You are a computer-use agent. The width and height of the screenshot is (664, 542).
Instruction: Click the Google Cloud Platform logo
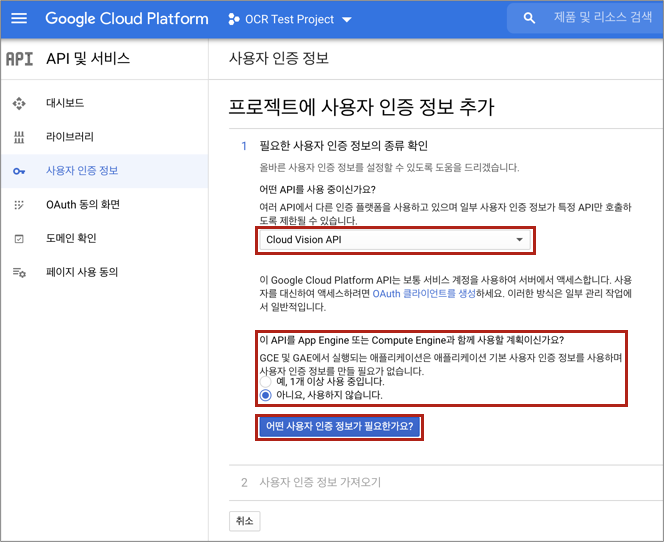(127, 19)
